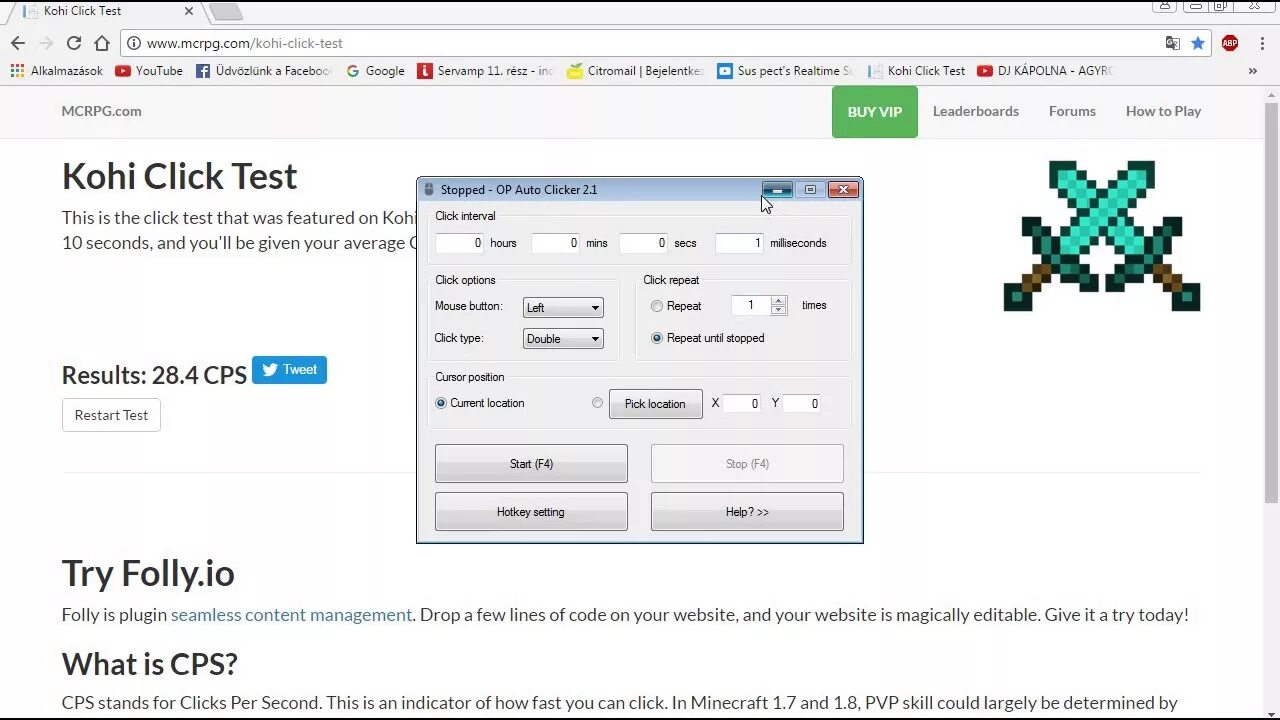
Task: Open the Kohi Click Test bookmark
Action: click(917, 71)
